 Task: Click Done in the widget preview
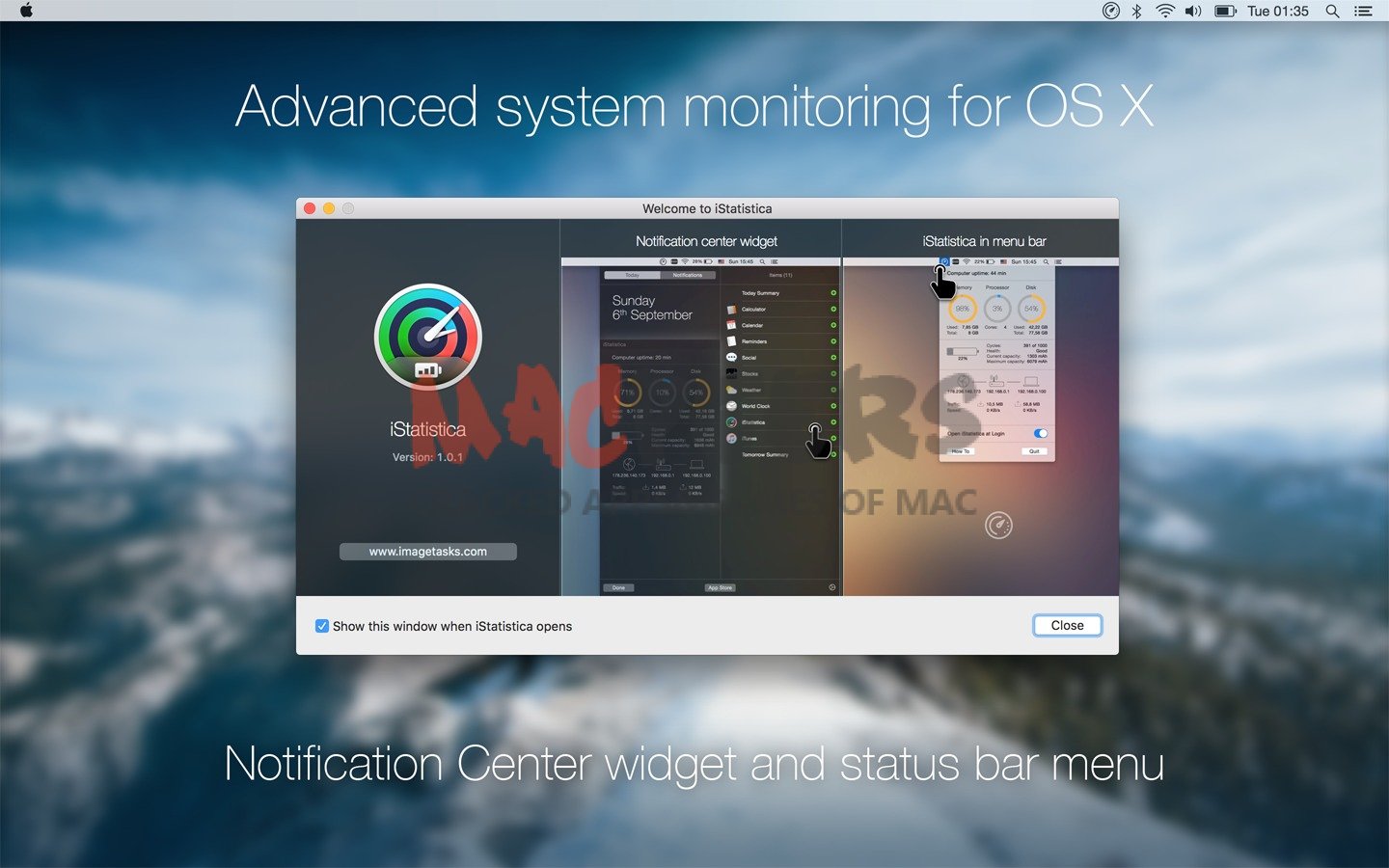pyautogui.click(x=618, y=587)
